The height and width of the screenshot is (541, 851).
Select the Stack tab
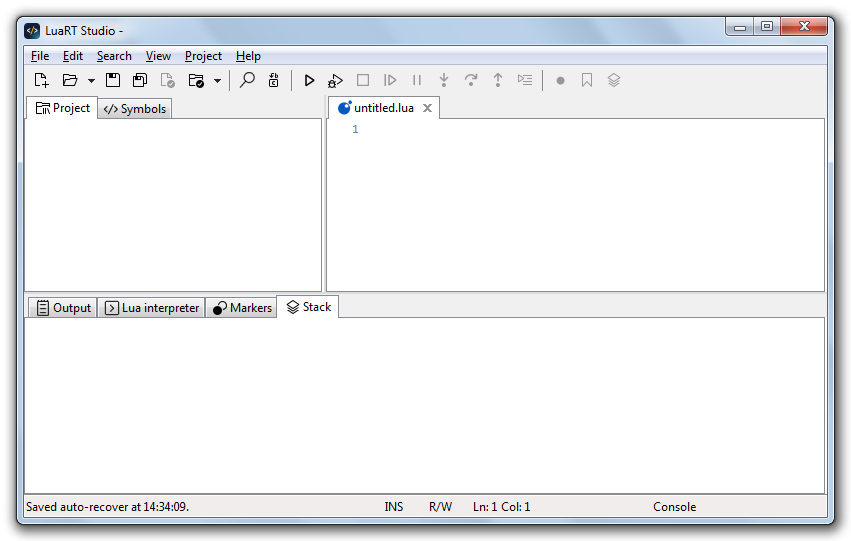[x=308, y=307]
